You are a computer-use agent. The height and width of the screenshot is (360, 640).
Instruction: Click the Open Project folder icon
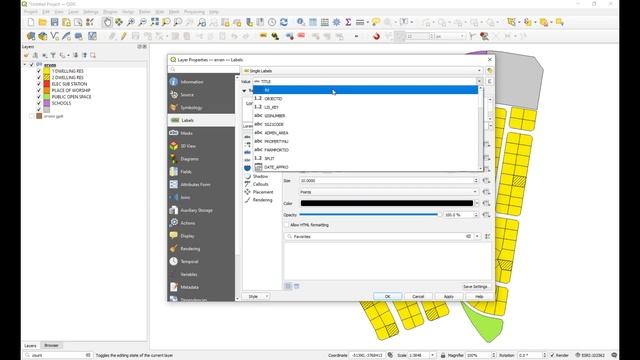click(x=42, y=22)
